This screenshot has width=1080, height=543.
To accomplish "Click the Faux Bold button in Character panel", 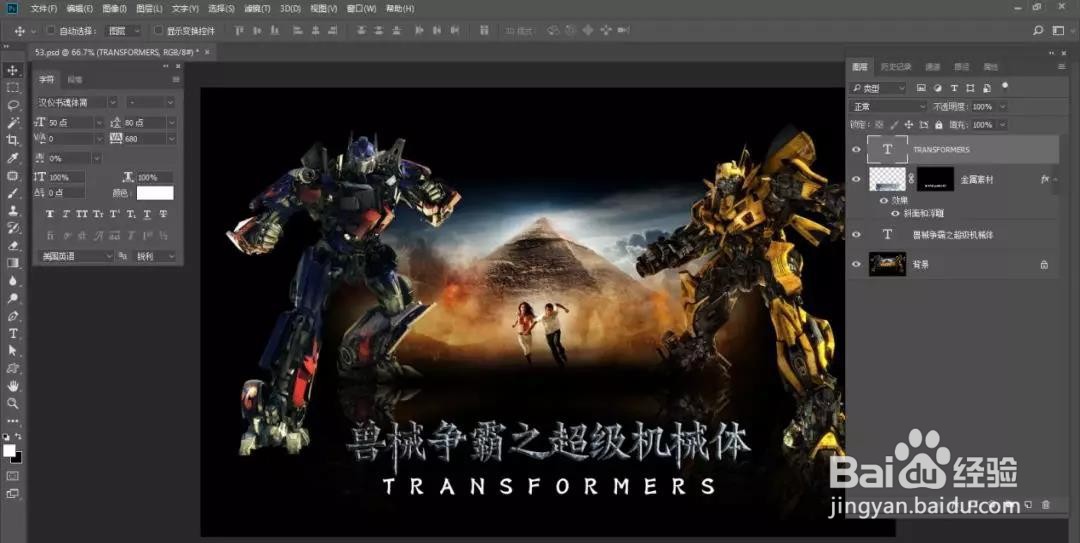I will pos(50,214).
